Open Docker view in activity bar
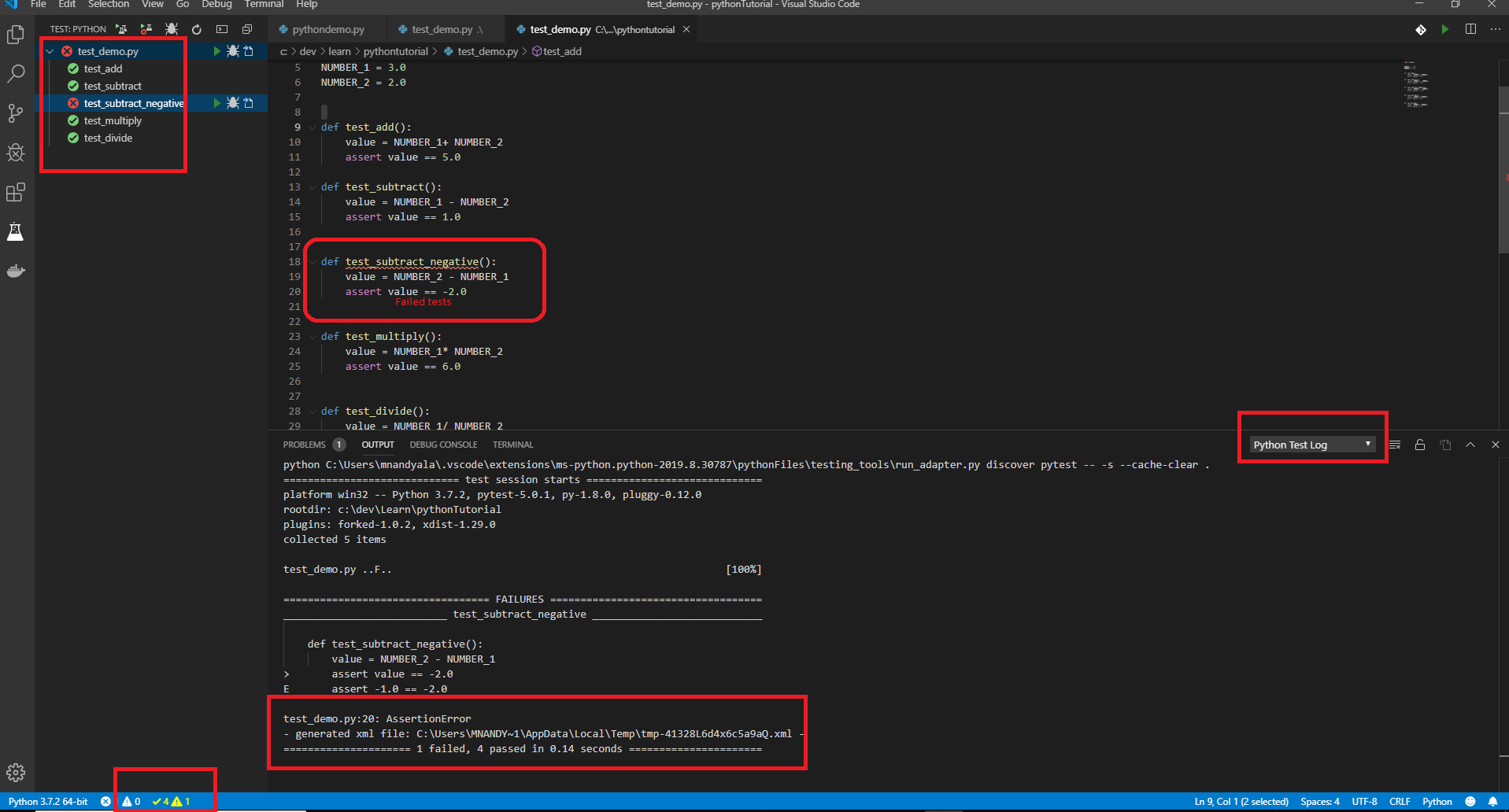Screen dimensions: 1509x812 [x=16, y=271]
